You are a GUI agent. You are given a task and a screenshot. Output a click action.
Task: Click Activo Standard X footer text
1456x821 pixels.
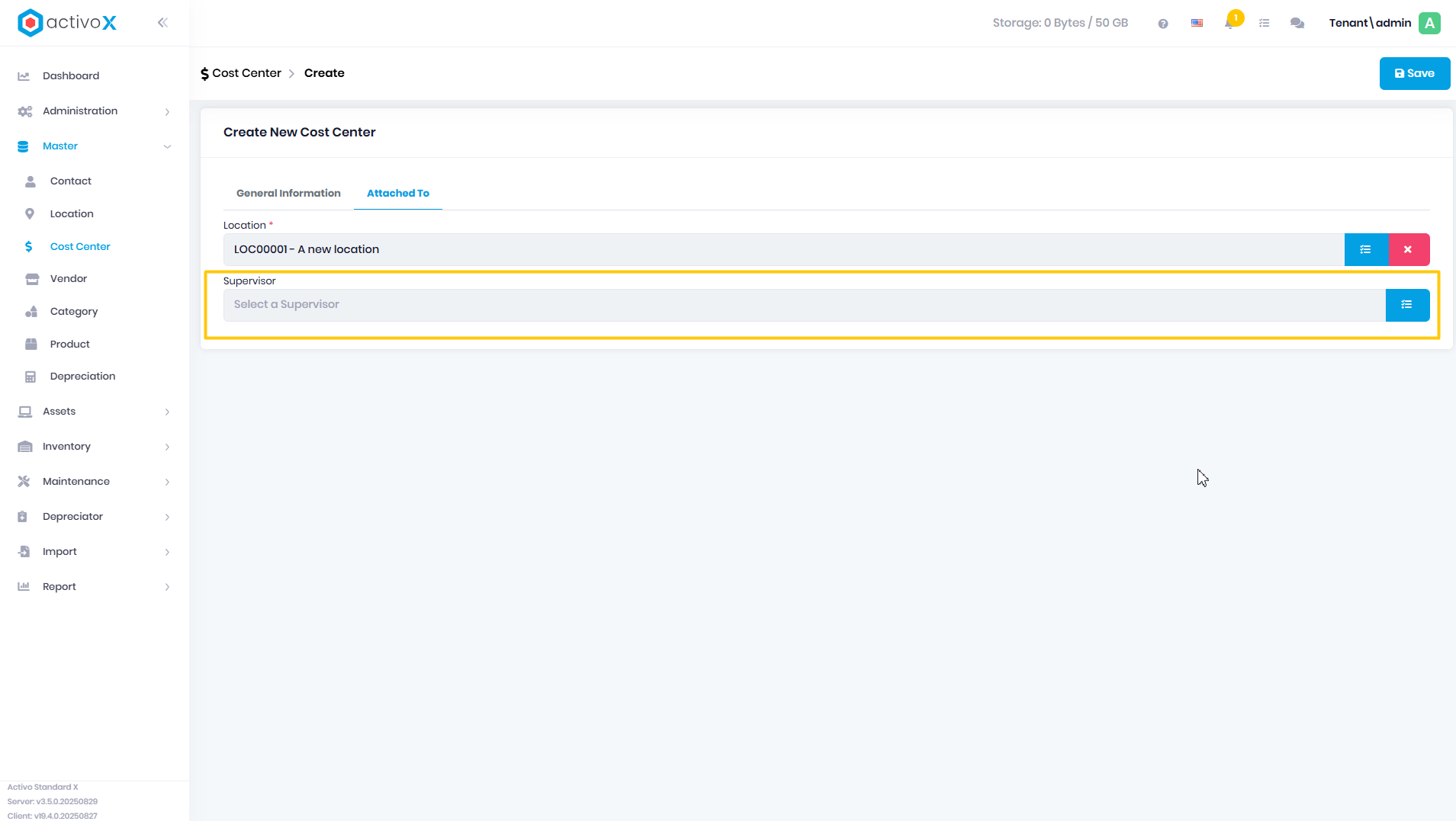pyautogui.click(x=43, y=787)
